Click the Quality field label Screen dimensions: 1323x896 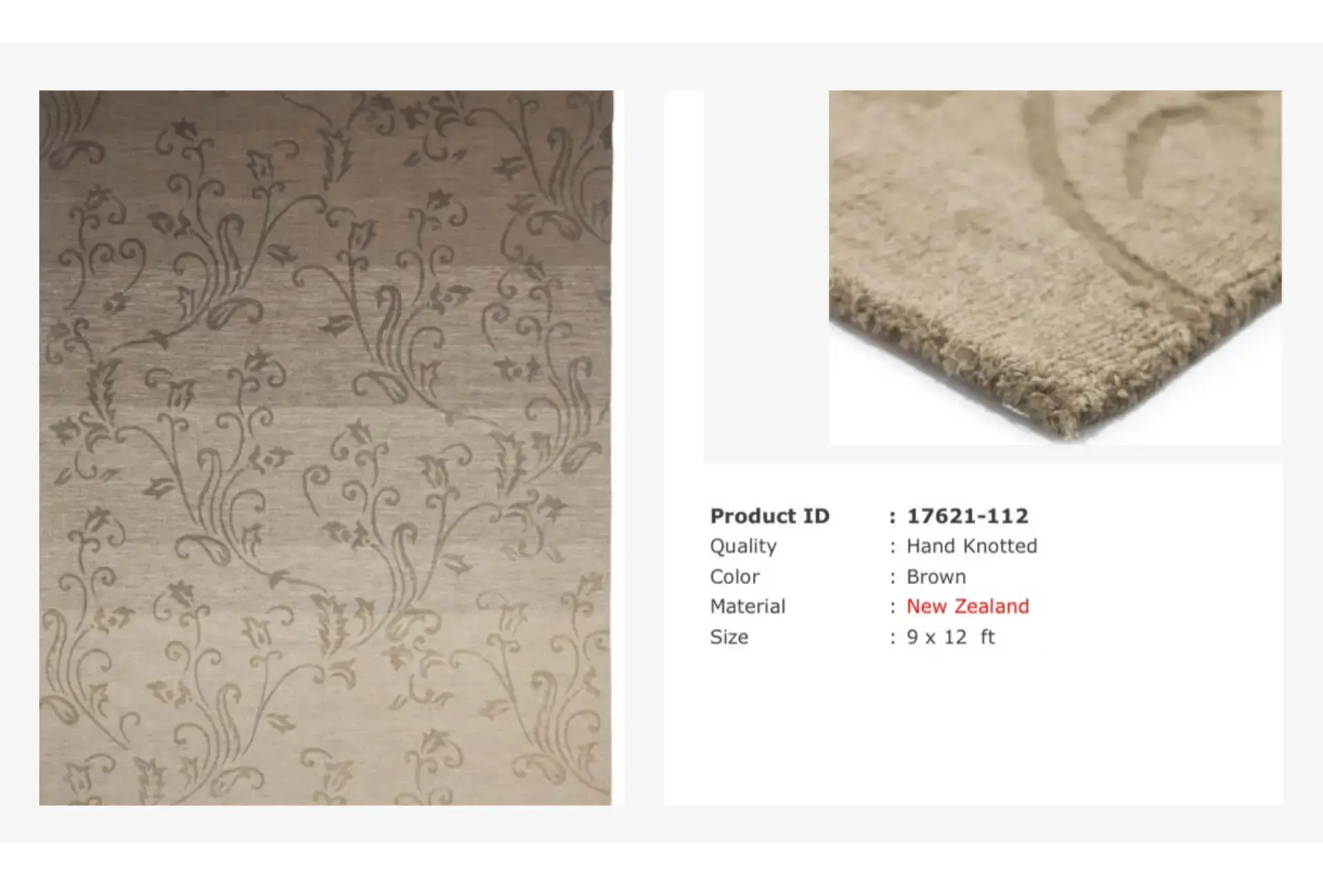click(x=743, y=546)
